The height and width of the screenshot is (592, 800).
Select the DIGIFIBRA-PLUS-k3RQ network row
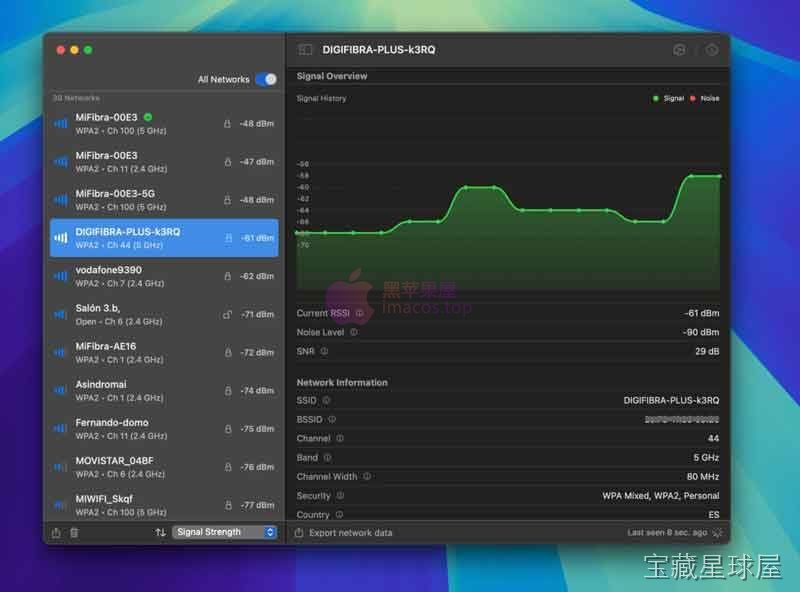click(164, 238)
